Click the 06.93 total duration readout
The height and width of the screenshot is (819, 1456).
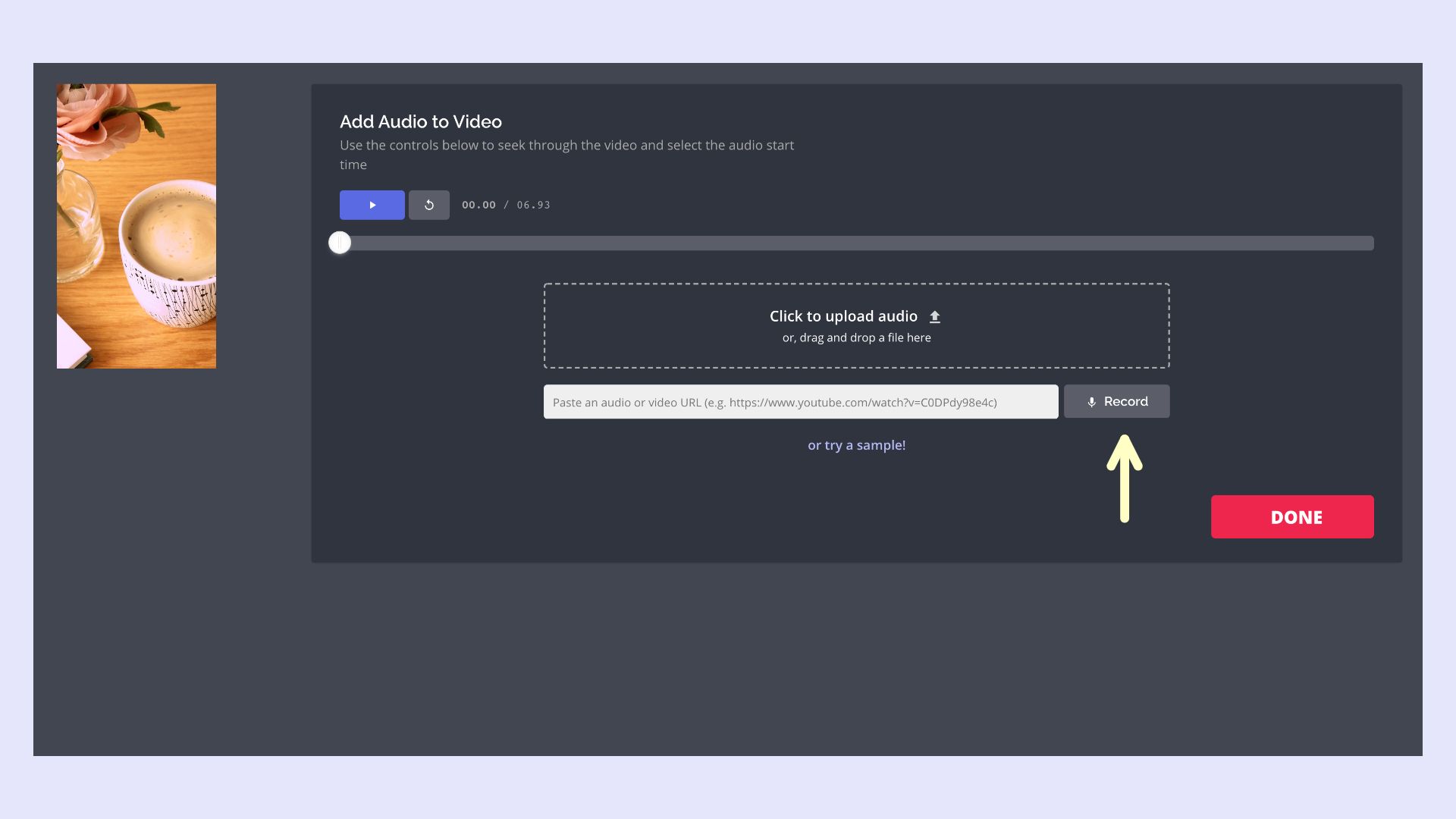pos(533,205)
